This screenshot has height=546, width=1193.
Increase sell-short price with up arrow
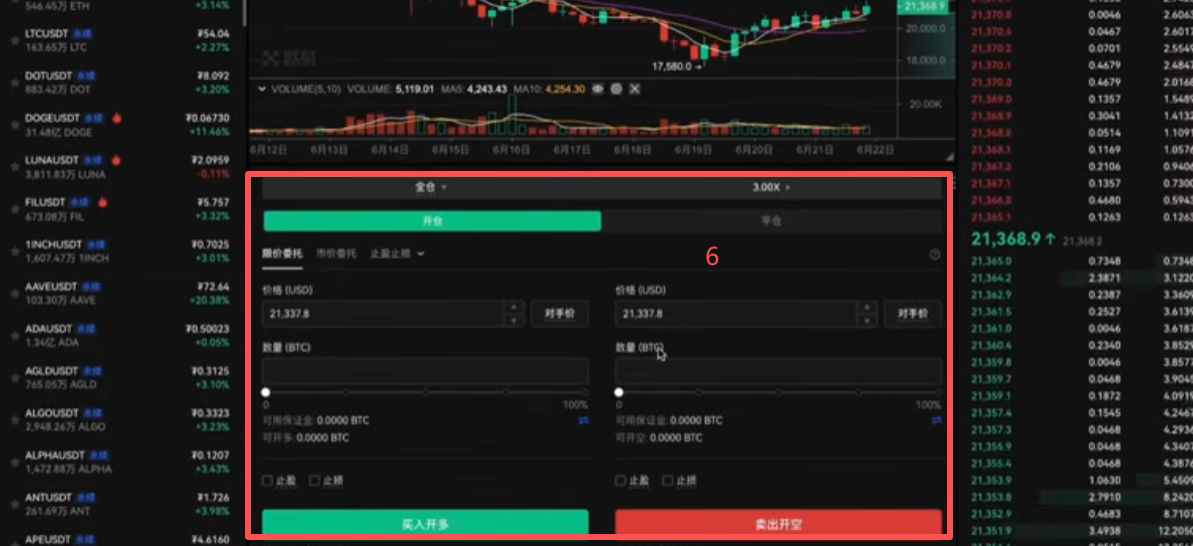point(867,306)
